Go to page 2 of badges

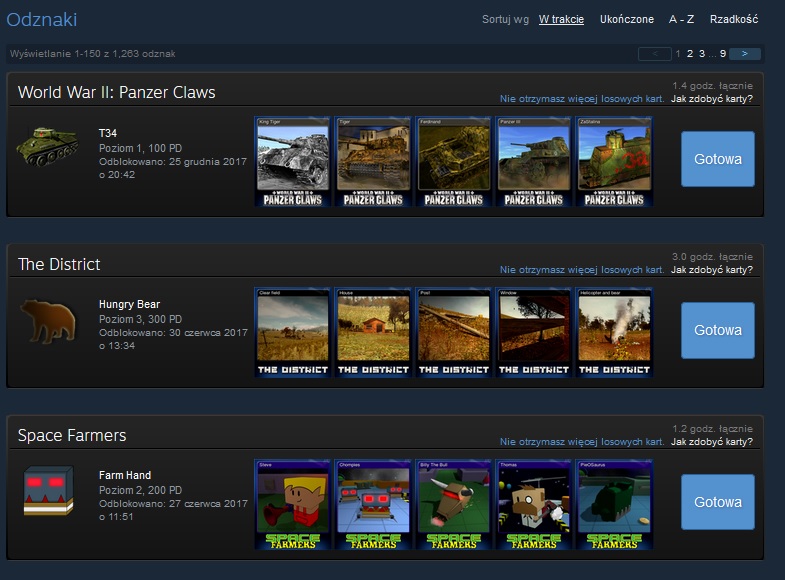tap(690, 54)
